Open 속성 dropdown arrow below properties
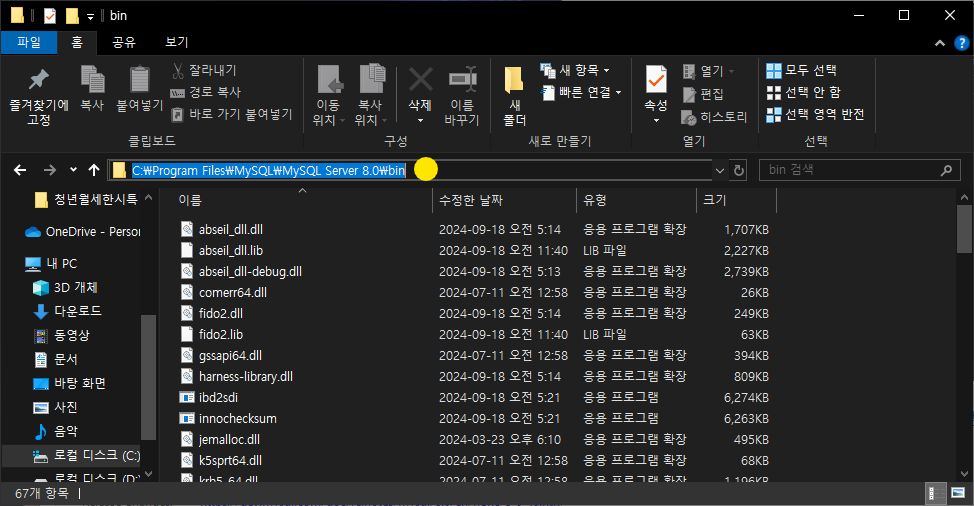The width and height of the screenshot is (974, 506). [x=656, y=120]
